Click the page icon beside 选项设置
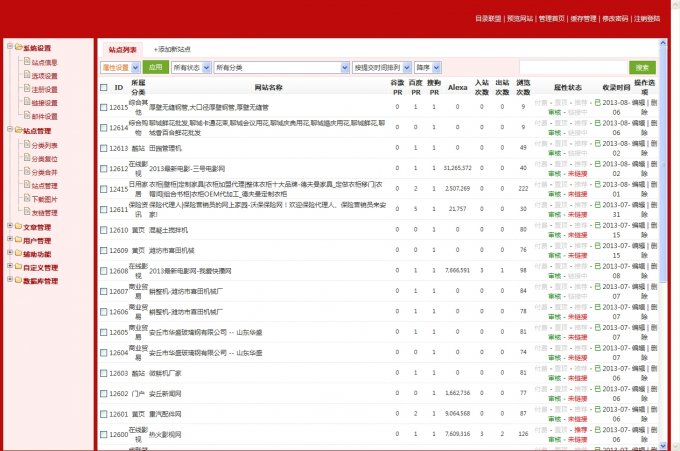Viewport: 680px width, 451px height. tap(27, 75)
